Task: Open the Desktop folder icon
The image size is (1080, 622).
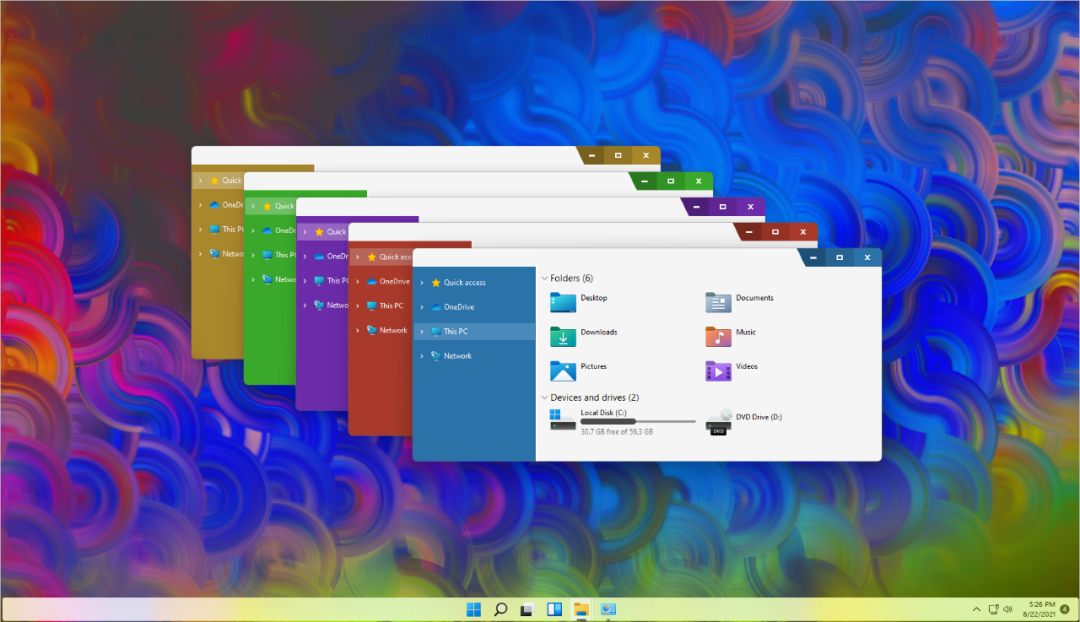Action: pyautogui.click(x=563, y=302)
